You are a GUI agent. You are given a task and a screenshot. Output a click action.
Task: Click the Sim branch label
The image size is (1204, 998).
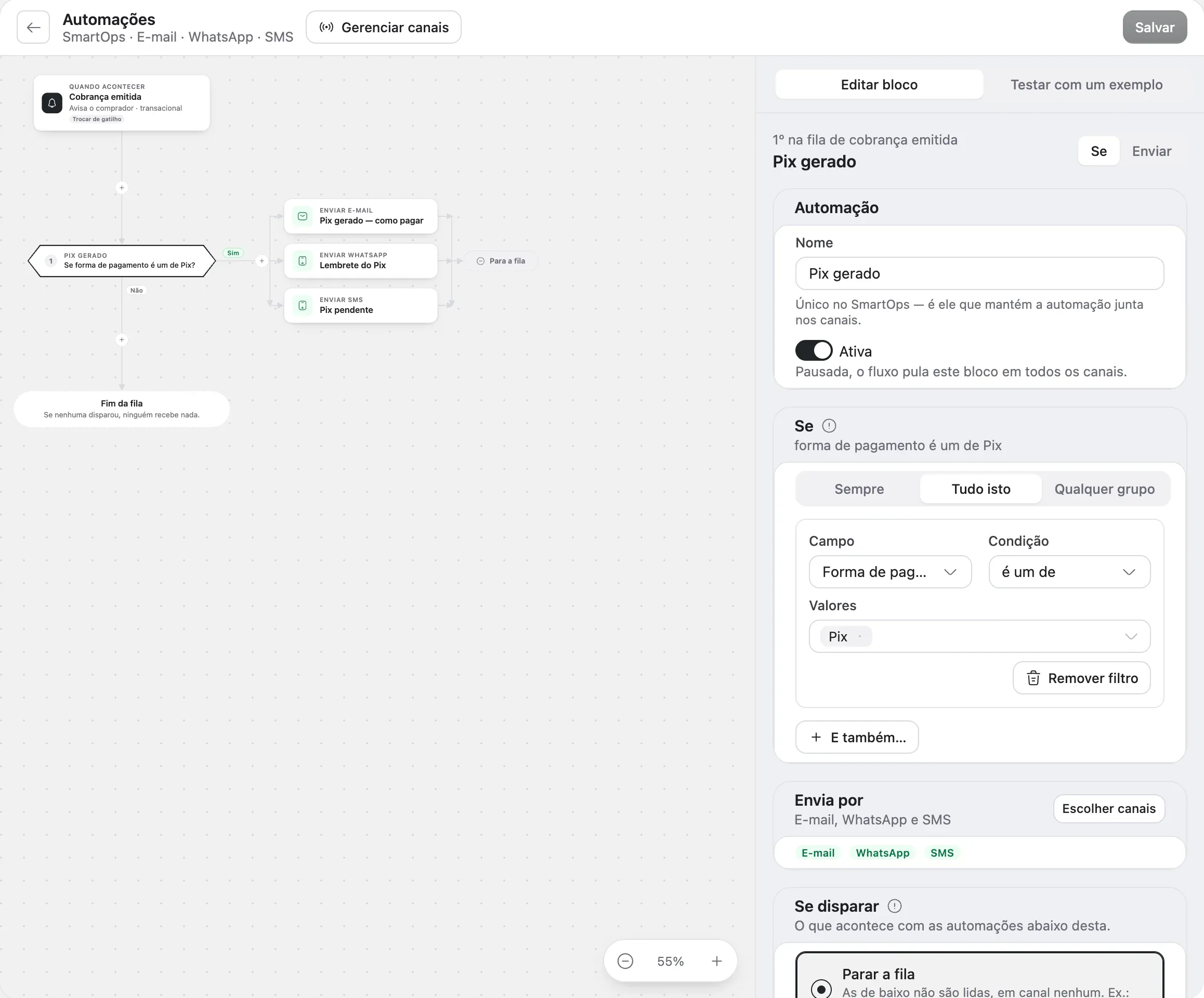[x=233, y=253]
